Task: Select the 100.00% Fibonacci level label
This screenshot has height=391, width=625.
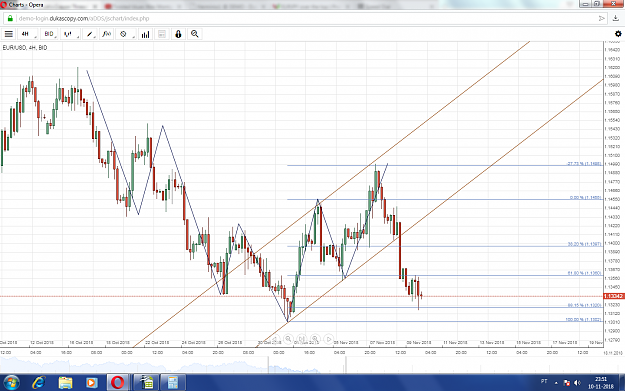Action: [x=583, y=319]
